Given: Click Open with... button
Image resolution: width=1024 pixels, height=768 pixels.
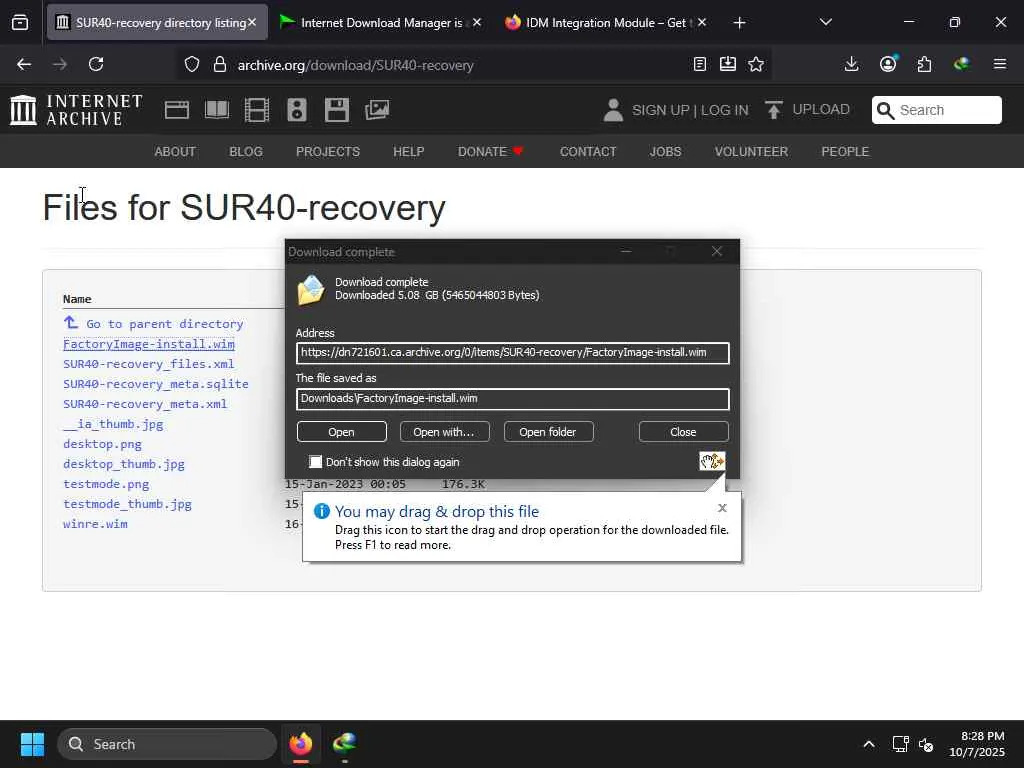Looking at the screenshot, I should click(x=444, y=432).
